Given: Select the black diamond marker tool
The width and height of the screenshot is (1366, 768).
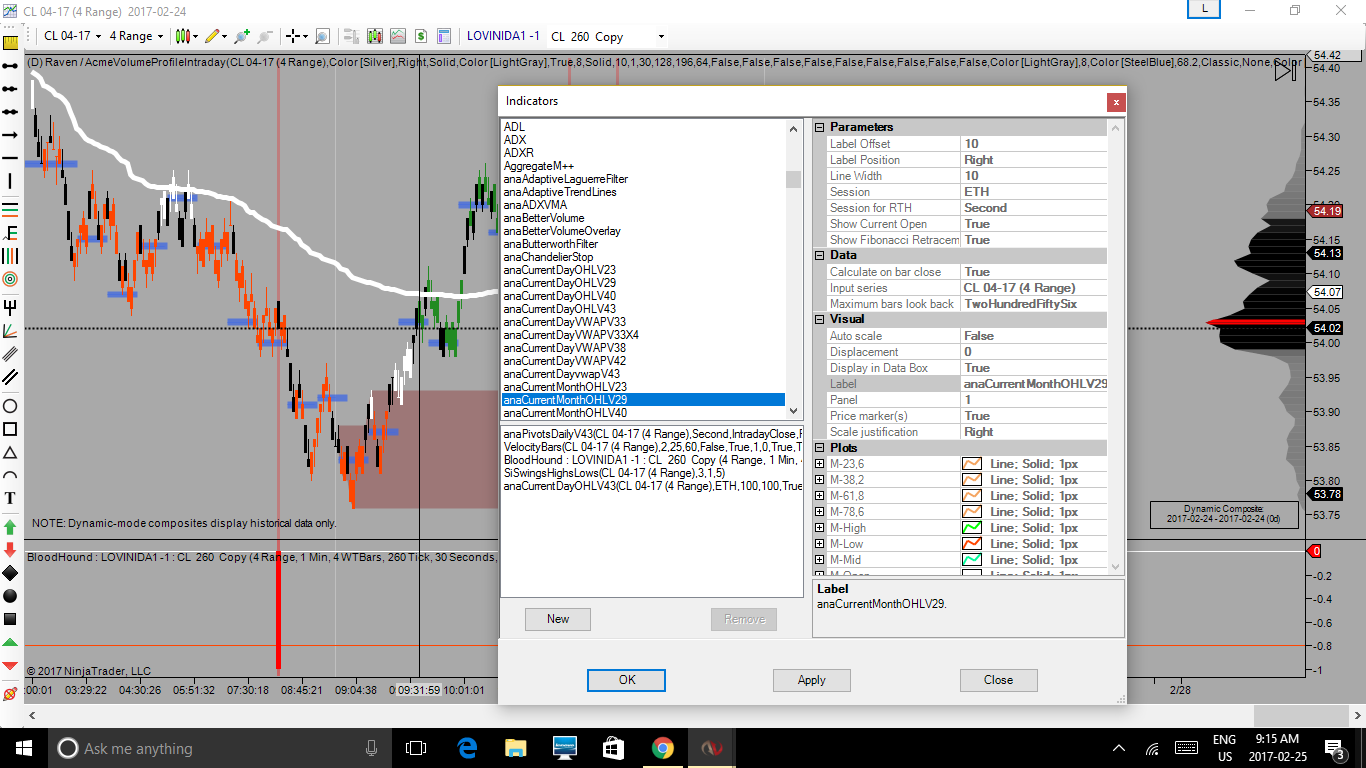Looking at the screenshot, I should (x=11, y=572).
